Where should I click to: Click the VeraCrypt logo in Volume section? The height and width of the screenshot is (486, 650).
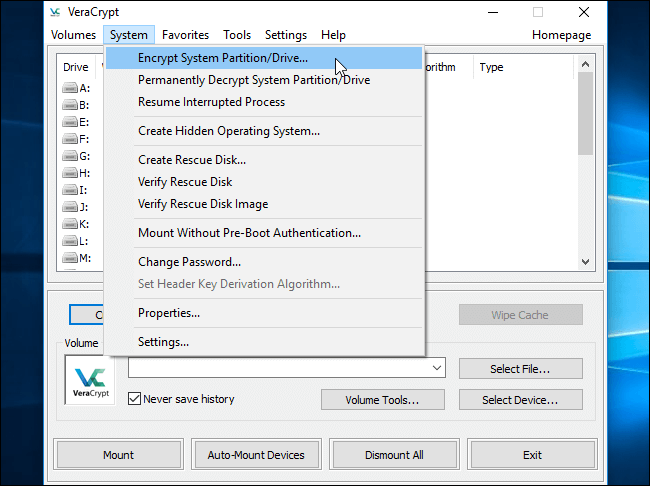click(90, 380)
